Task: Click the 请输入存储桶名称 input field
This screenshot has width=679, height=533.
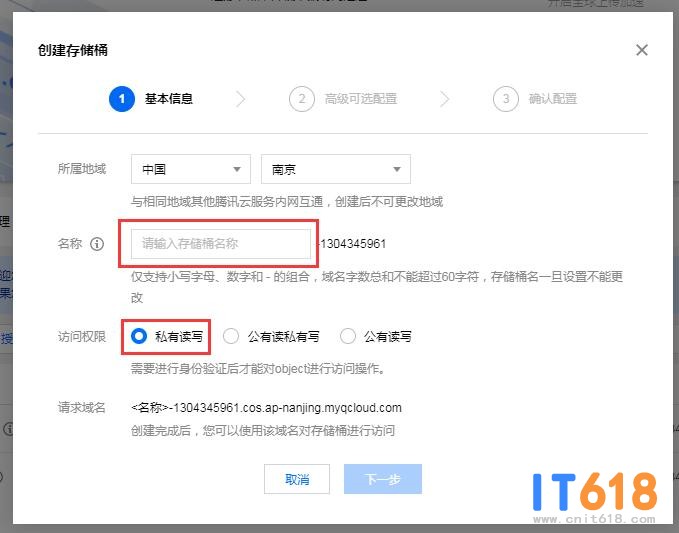Action: pos(221,244)
